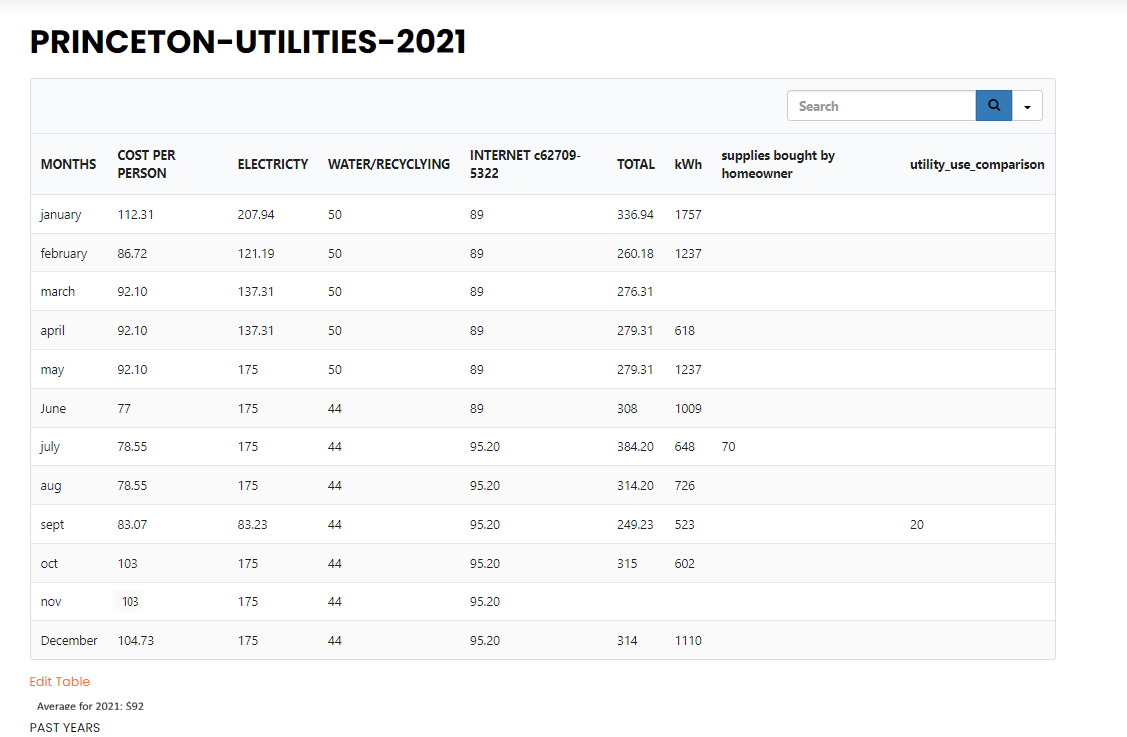The width and height of the screenshot is (1127, 737).
Task: Select the january row month cell
Action: coord(61,215)
